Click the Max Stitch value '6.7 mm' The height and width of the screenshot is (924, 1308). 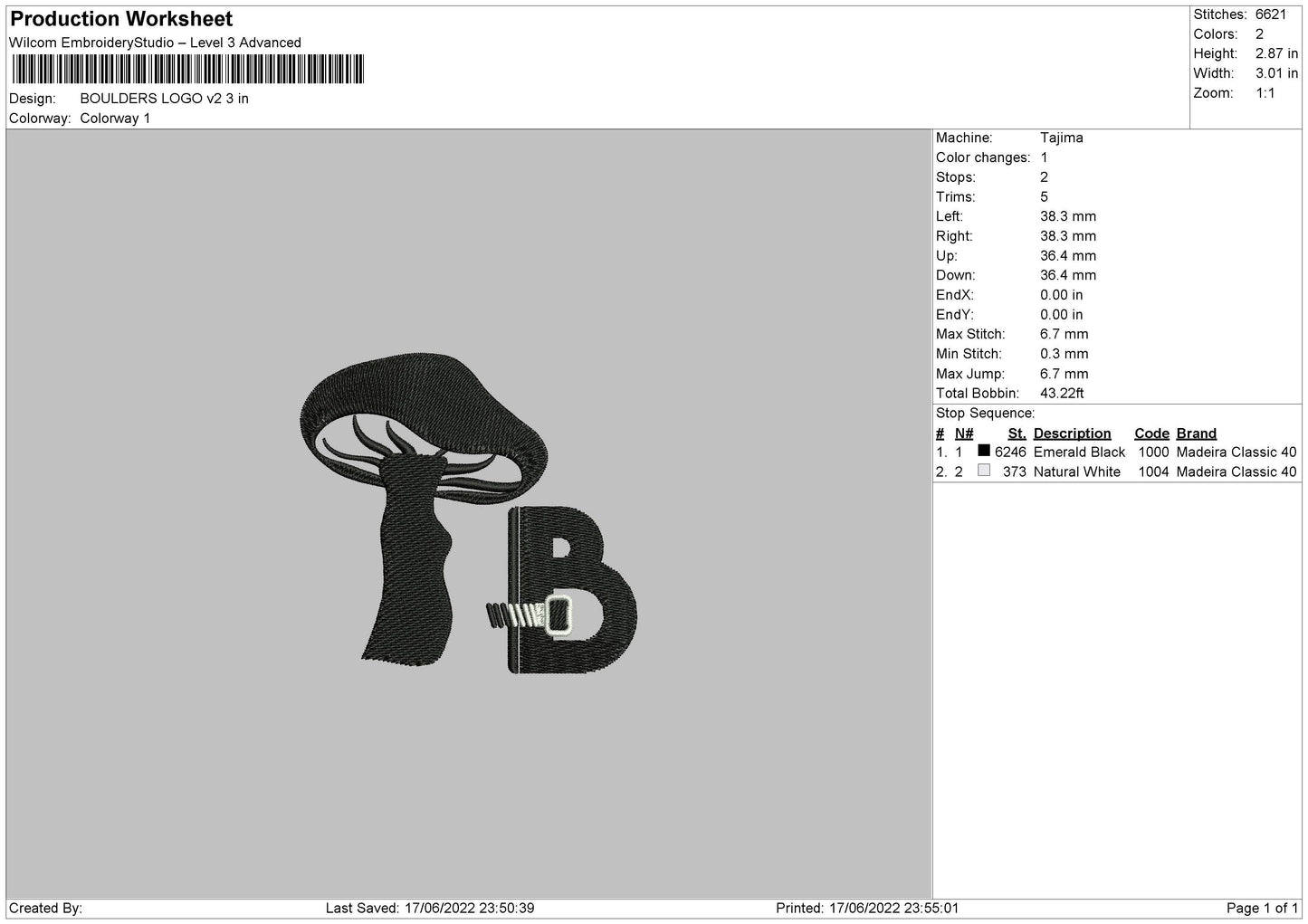[x=1065, y=334]
